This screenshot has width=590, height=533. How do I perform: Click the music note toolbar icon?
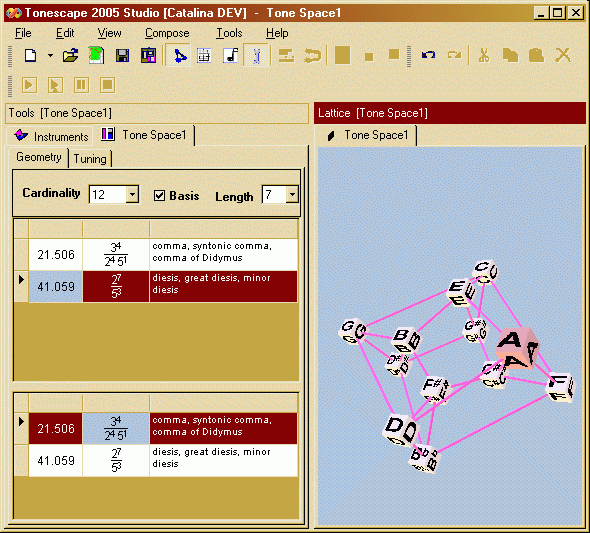click(230, 56)
